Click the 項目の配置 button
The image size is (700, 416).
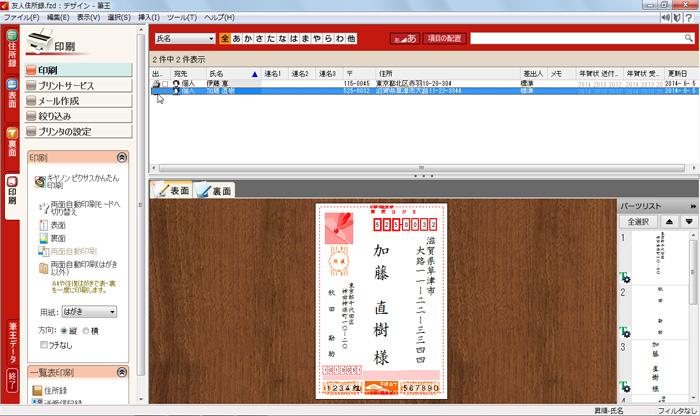click(444, 38)
